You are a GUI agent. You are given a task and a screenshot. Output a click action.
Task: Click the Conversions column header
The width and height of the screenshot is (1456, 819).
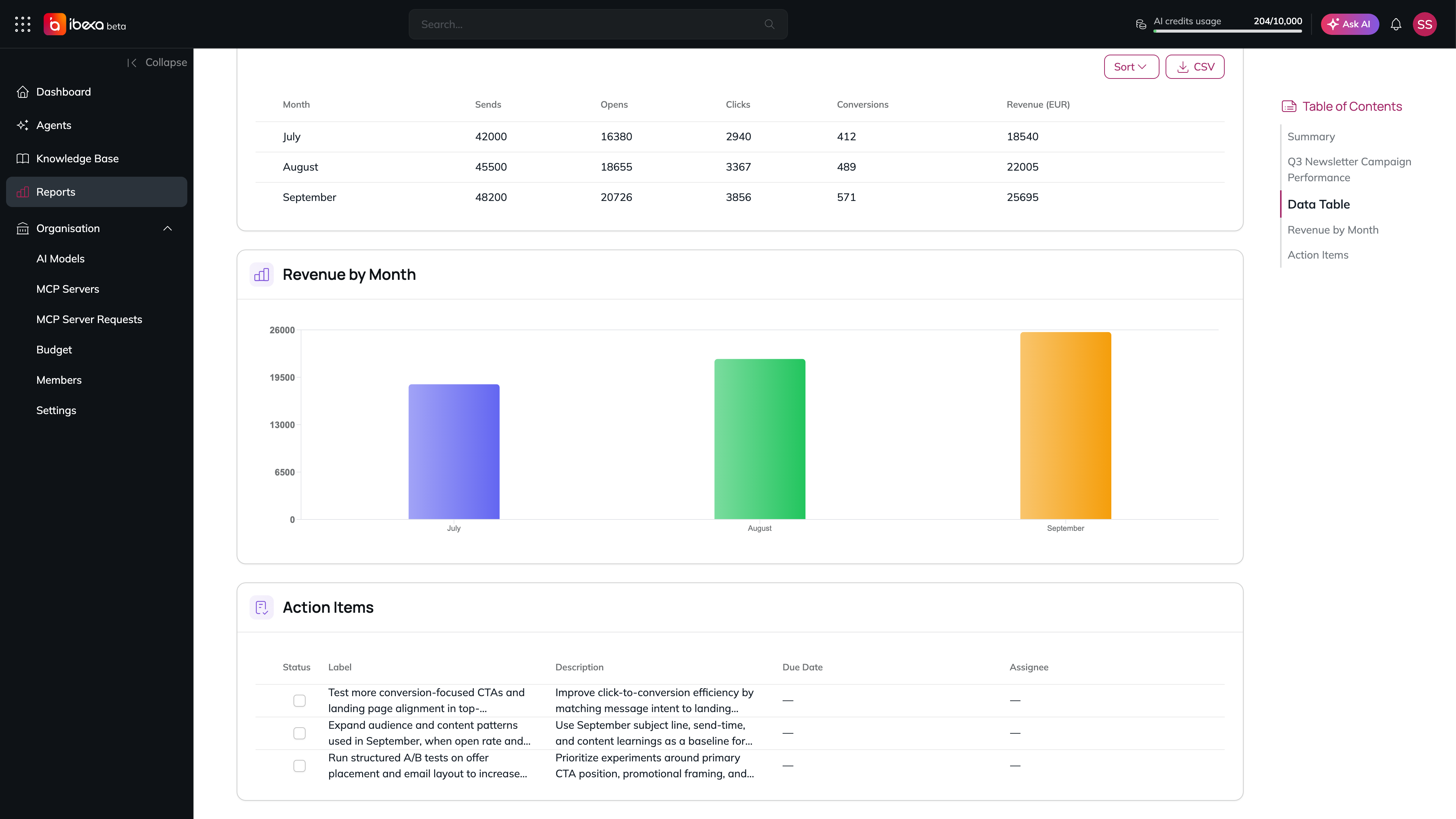coord(863,105)
